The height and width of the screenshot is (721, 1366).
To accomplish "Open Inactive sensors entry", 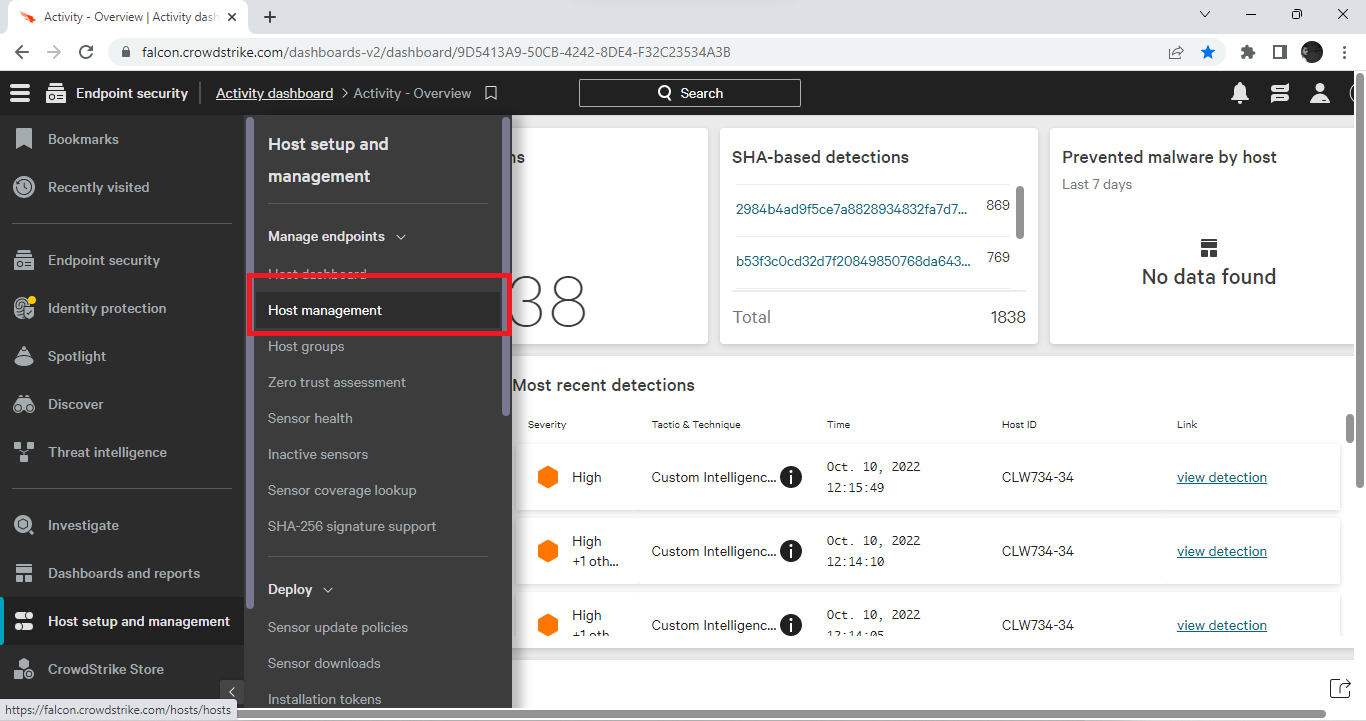I will pos(318,454).
